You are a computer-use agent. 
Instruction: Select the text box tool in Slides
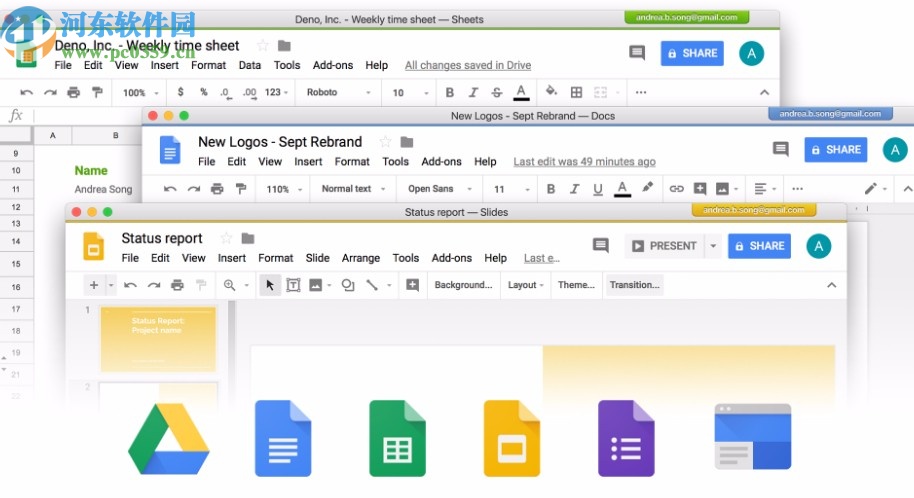coord(293,285)
